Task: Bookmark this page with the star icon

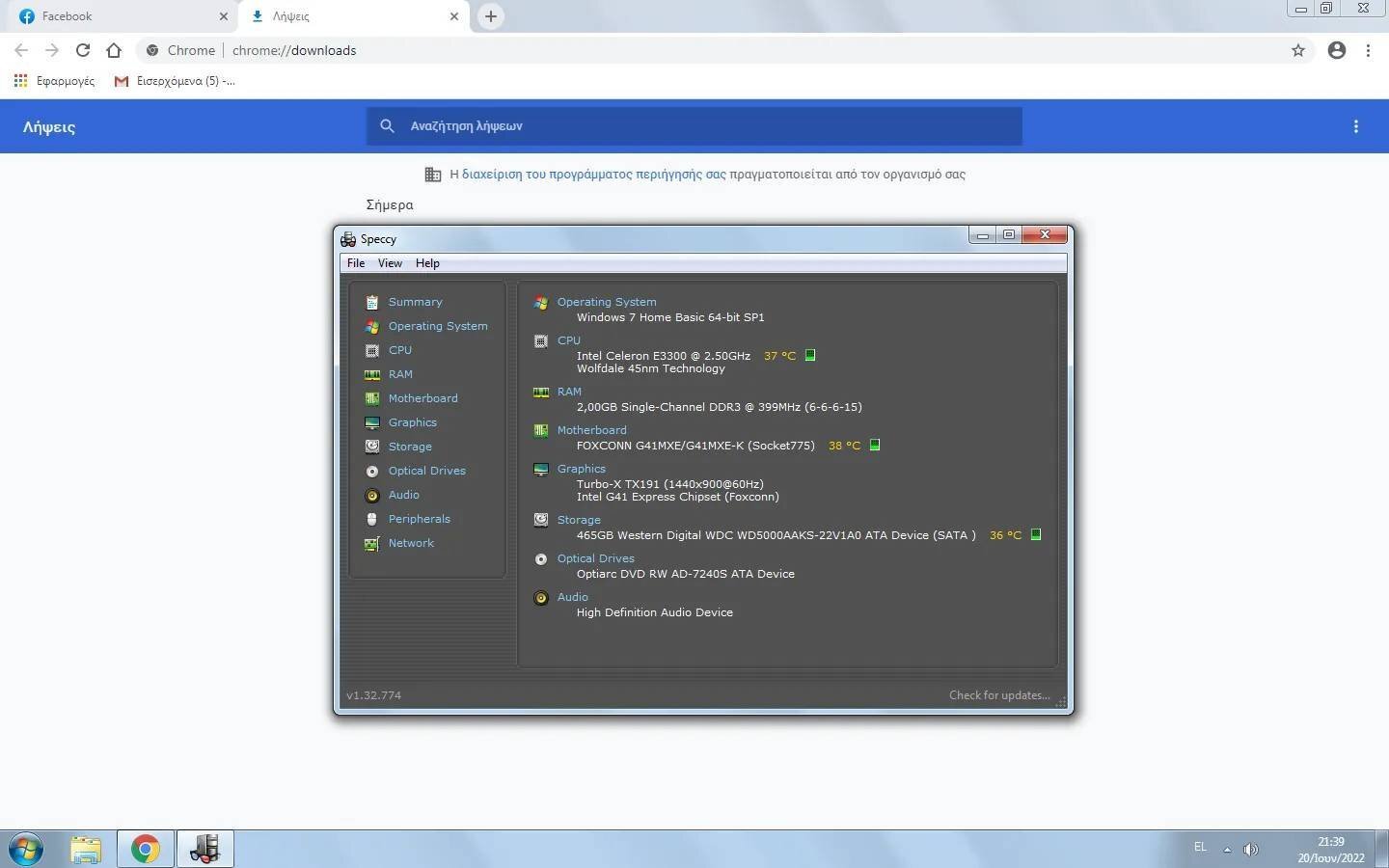Action: [1298, 50]
